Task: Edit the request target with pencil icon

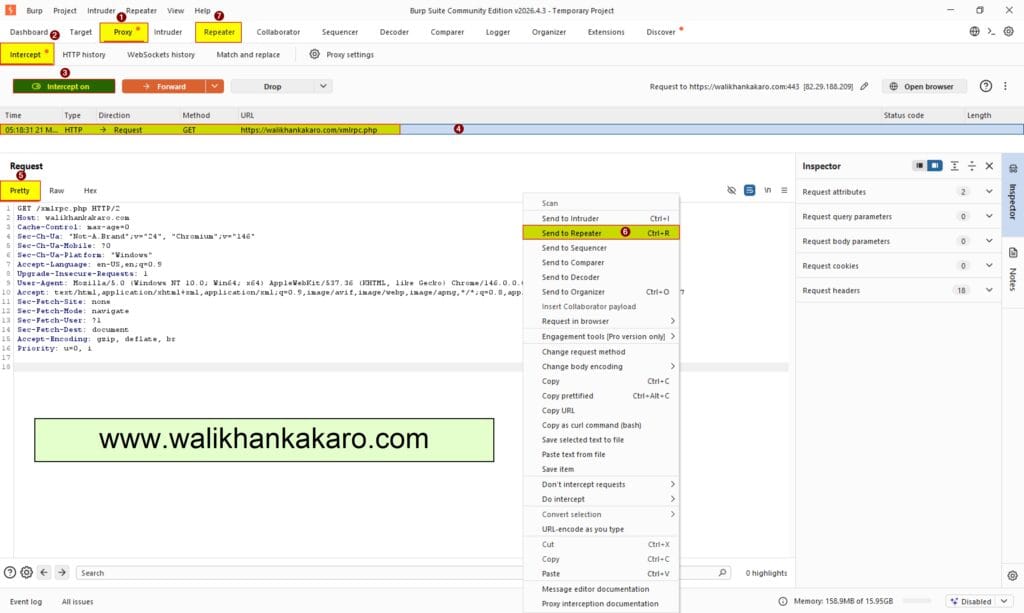Action: [864, 86]
